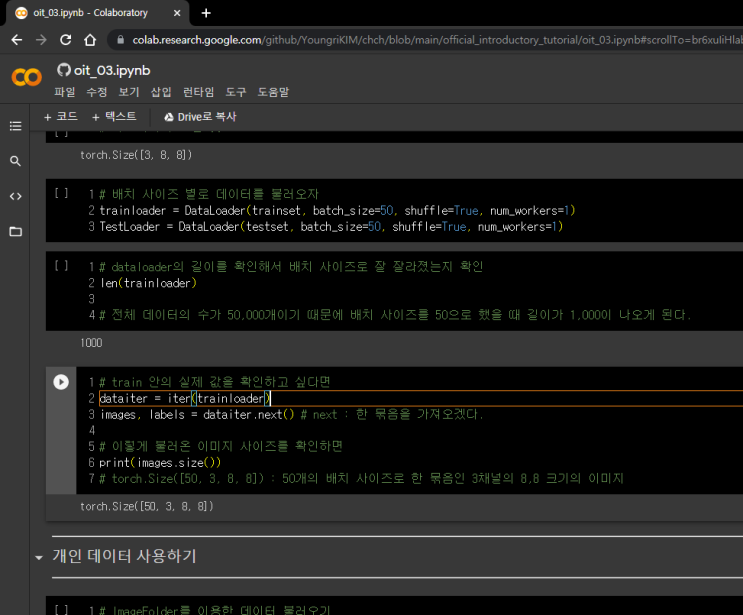Open the code snippets sidebar icon
The width and height of the screenshot is (743, 615).
coord(15,196)
